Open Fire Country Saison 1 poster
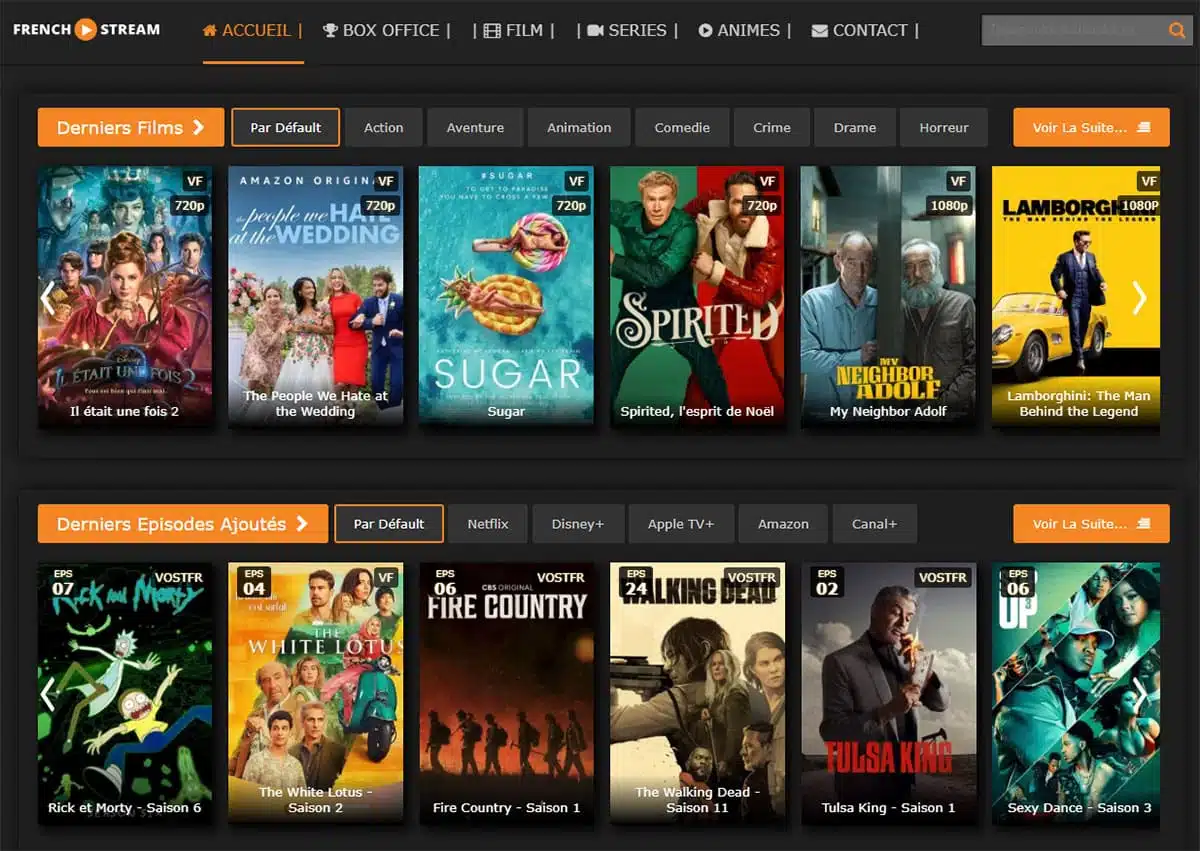This screenshot has height=851, width=1200. click(x=506, y=693)
